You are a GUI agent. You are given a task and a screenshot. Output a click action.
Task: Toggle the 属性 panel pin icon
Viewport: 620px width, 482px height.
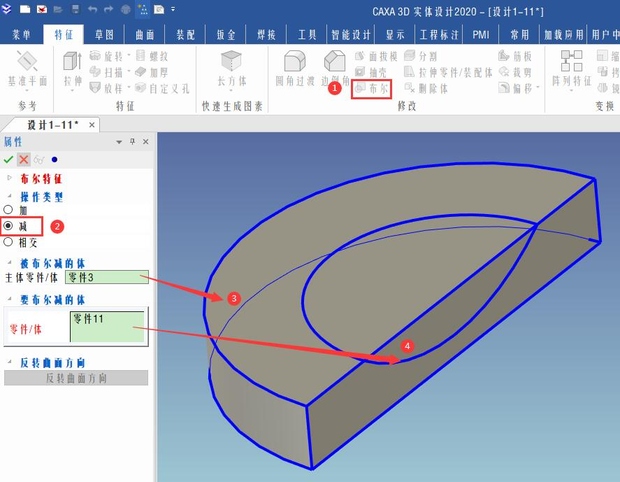tap(132, 142)
